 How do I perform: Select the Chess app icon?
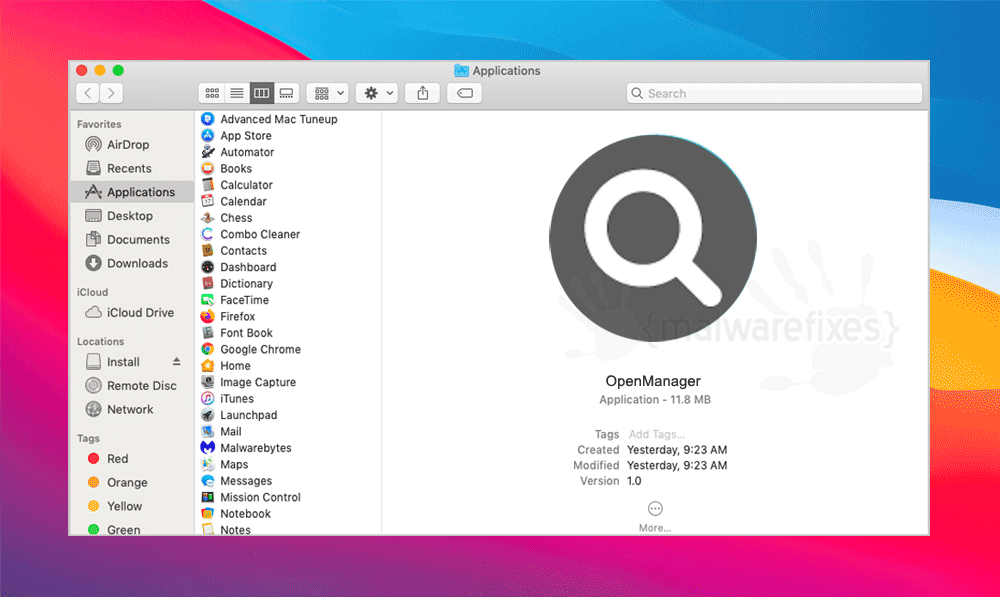(207, 217)
